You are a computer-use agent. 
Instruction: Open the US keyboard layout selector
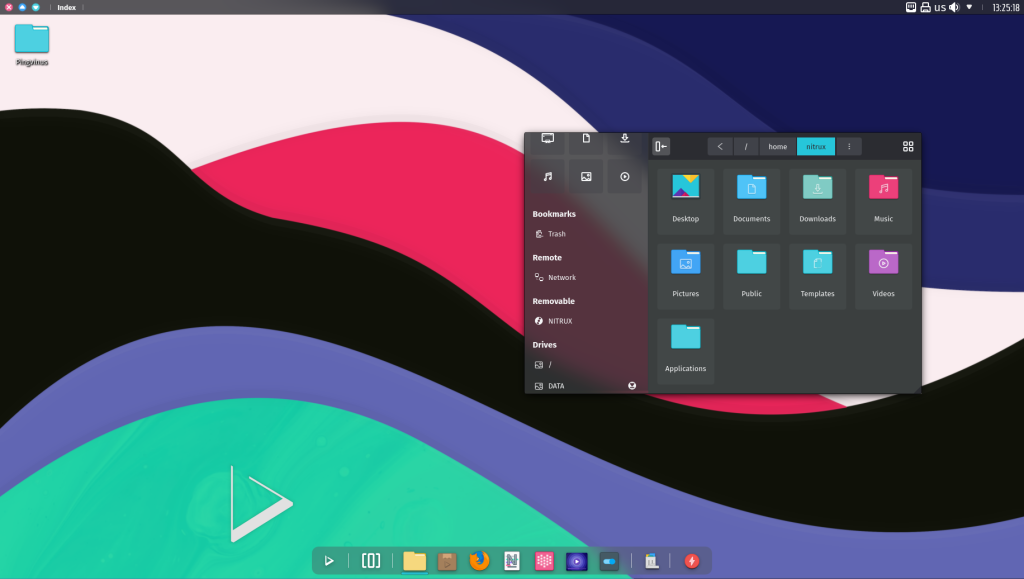click(x=940, y=7)
